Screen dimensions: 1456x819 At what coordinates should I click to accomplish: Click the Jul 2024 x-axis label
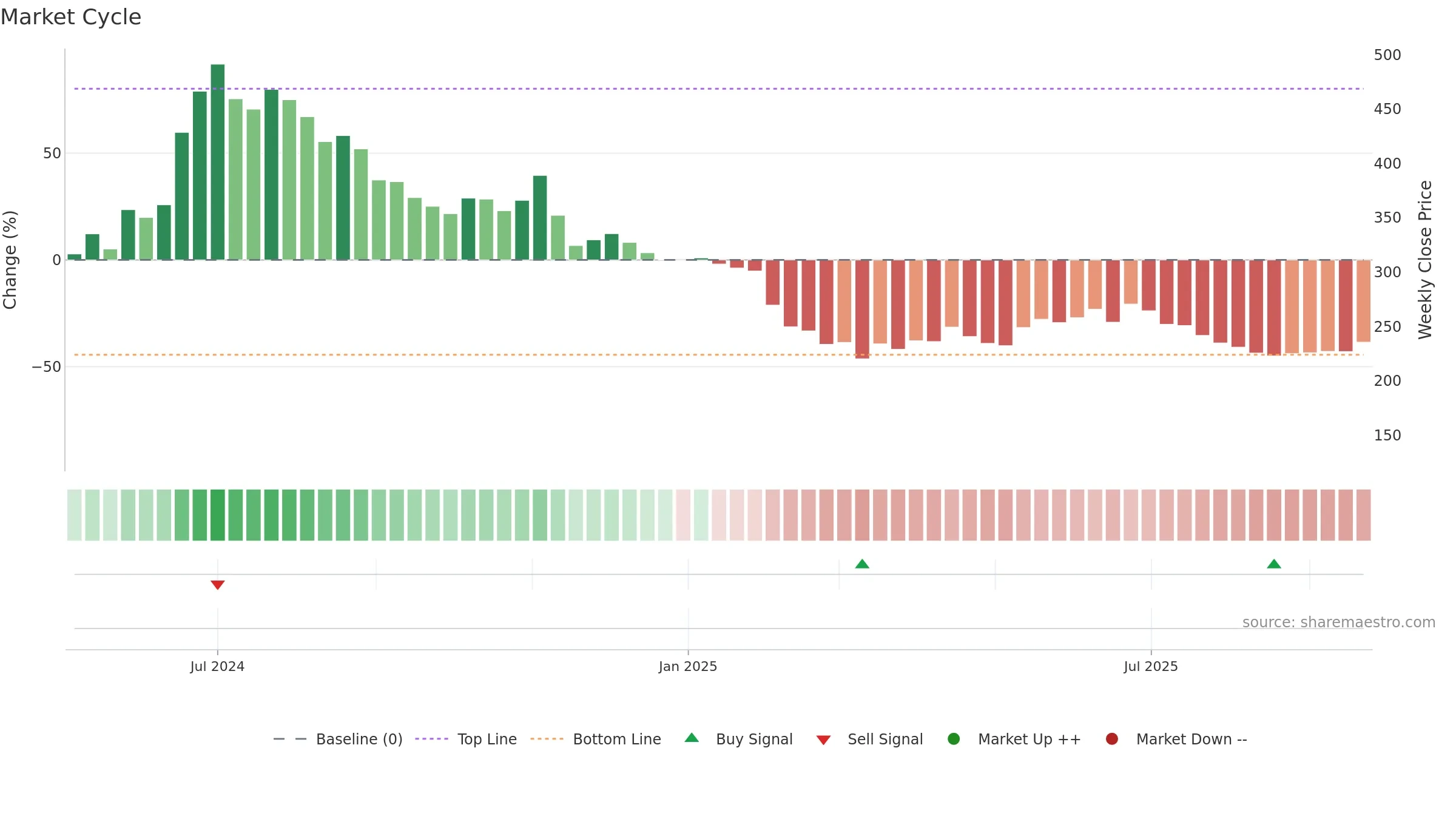tap(217, 666)
